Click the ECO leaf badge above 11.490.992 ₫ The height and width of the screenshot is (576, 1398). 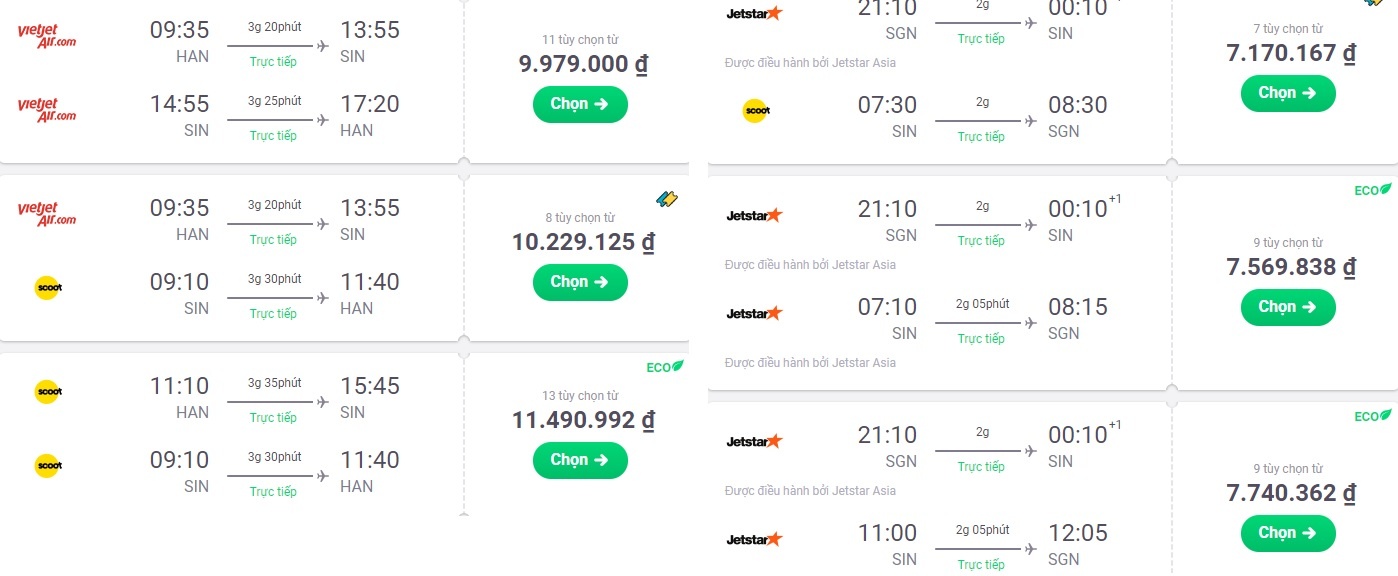665,367
